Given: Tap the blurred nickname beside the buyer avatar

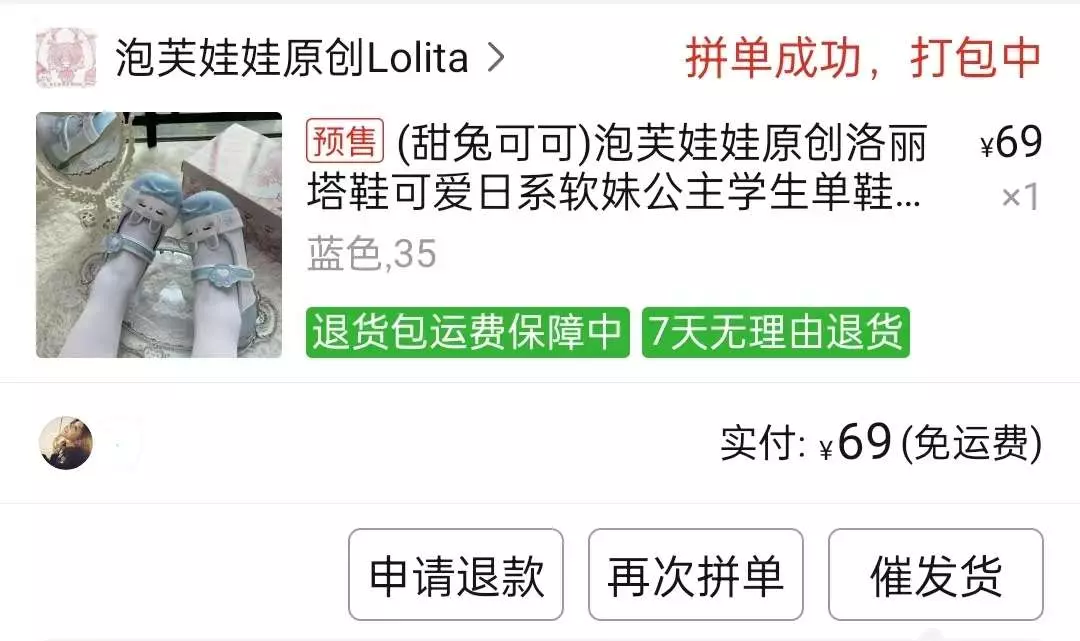Looking at the screenshot, I should coord(119,444).
